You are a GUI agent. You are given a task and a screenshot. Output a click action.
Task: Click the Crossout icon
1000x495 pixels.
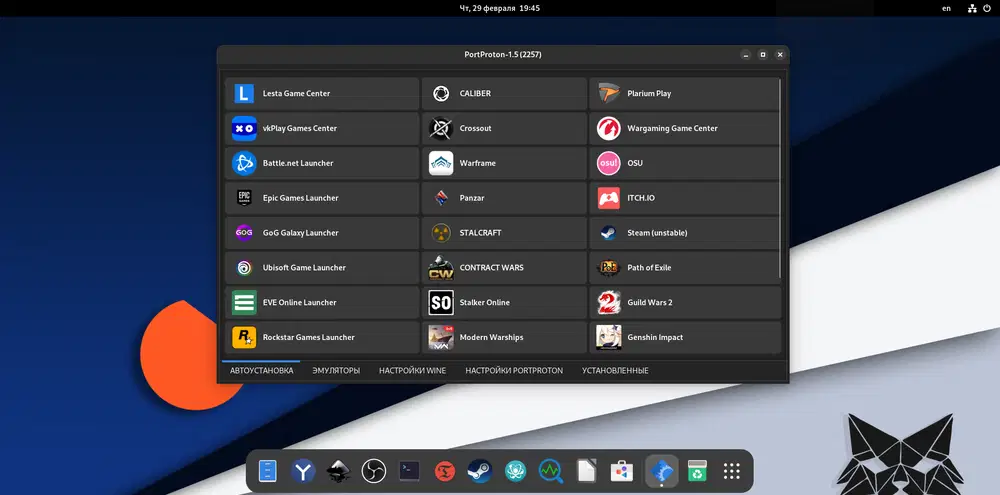pyautogui.click(x=441, y=128)
